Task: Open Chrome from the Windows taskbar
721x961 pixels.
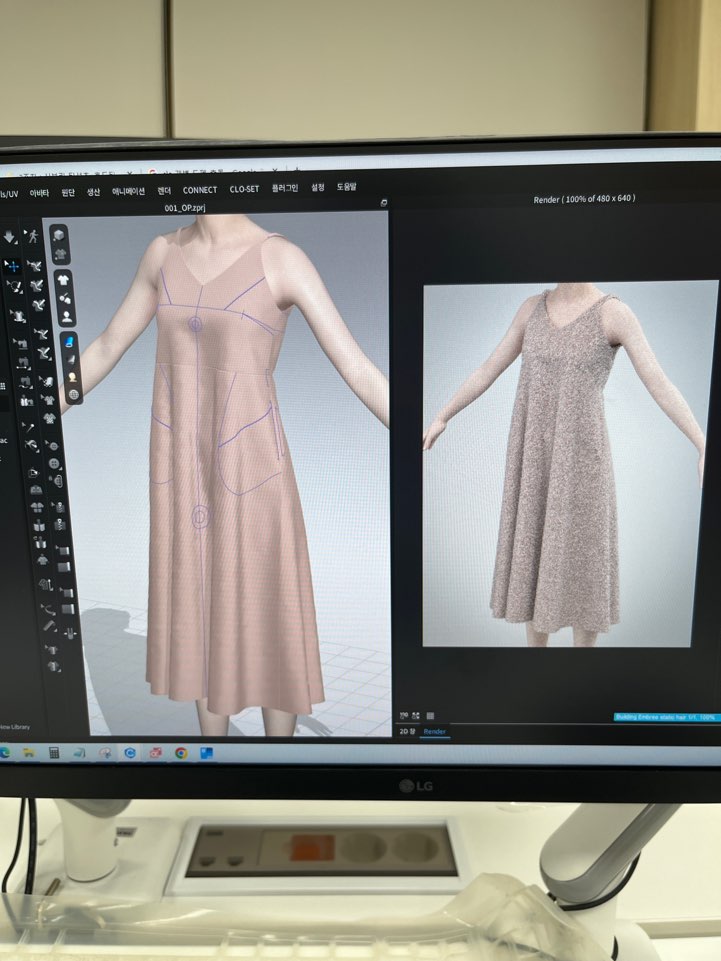Action: coord(181,753)
